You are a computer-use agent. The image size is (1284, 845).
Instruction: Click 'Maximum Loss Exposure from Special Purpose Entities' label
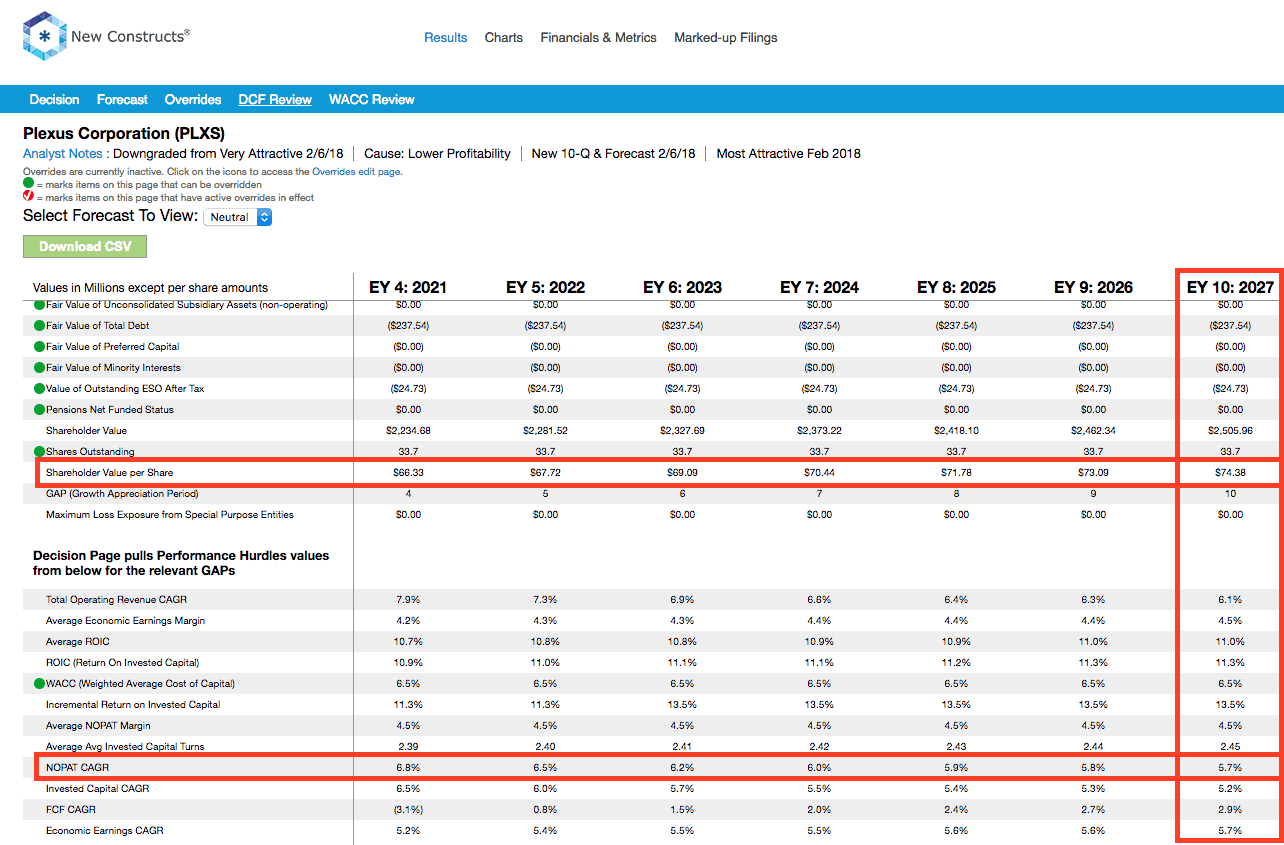169,514
